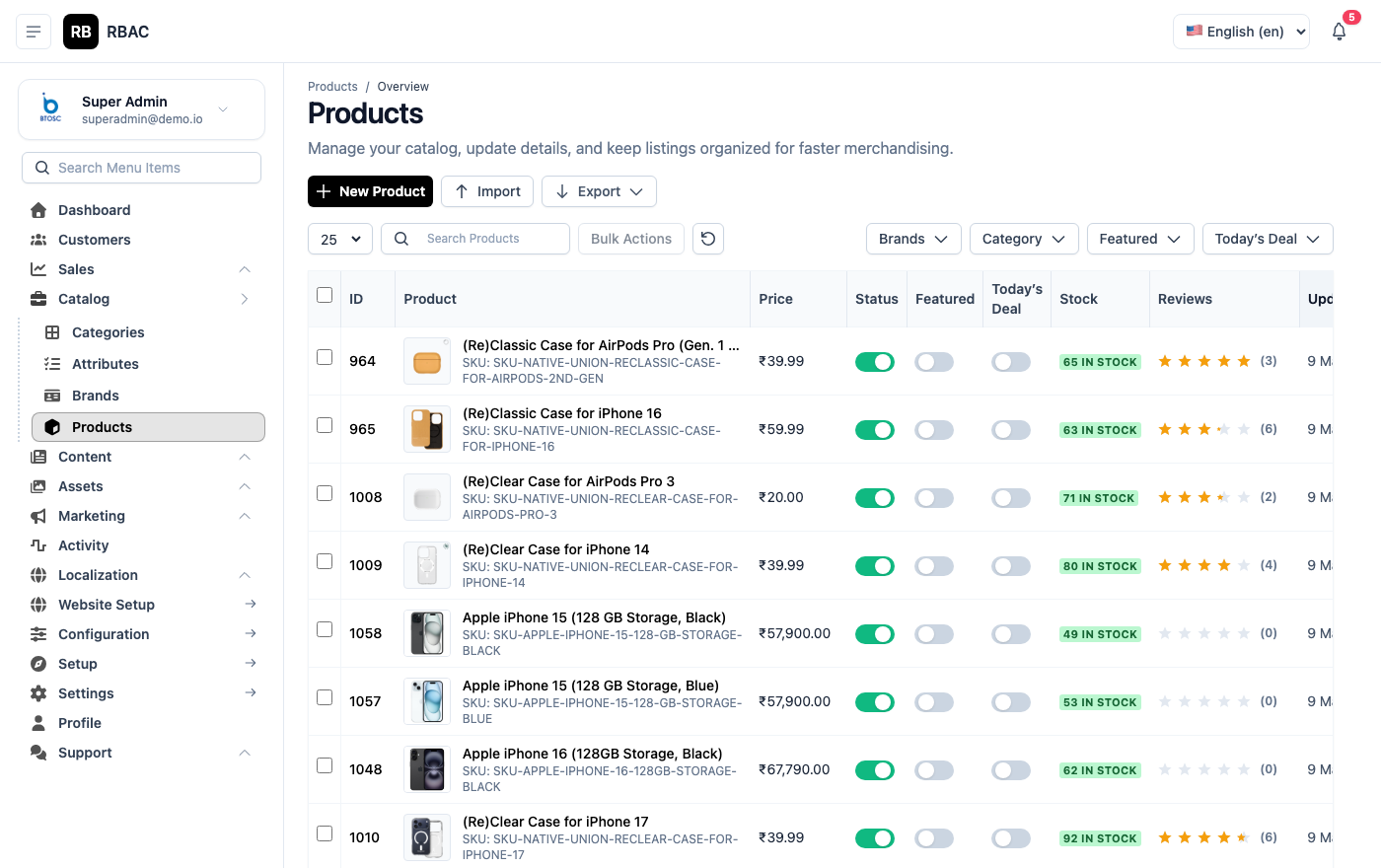Toggle the sidebar hamburger menu icon
The width and height of the screenshot is (1381, 868).
point(34,32)
